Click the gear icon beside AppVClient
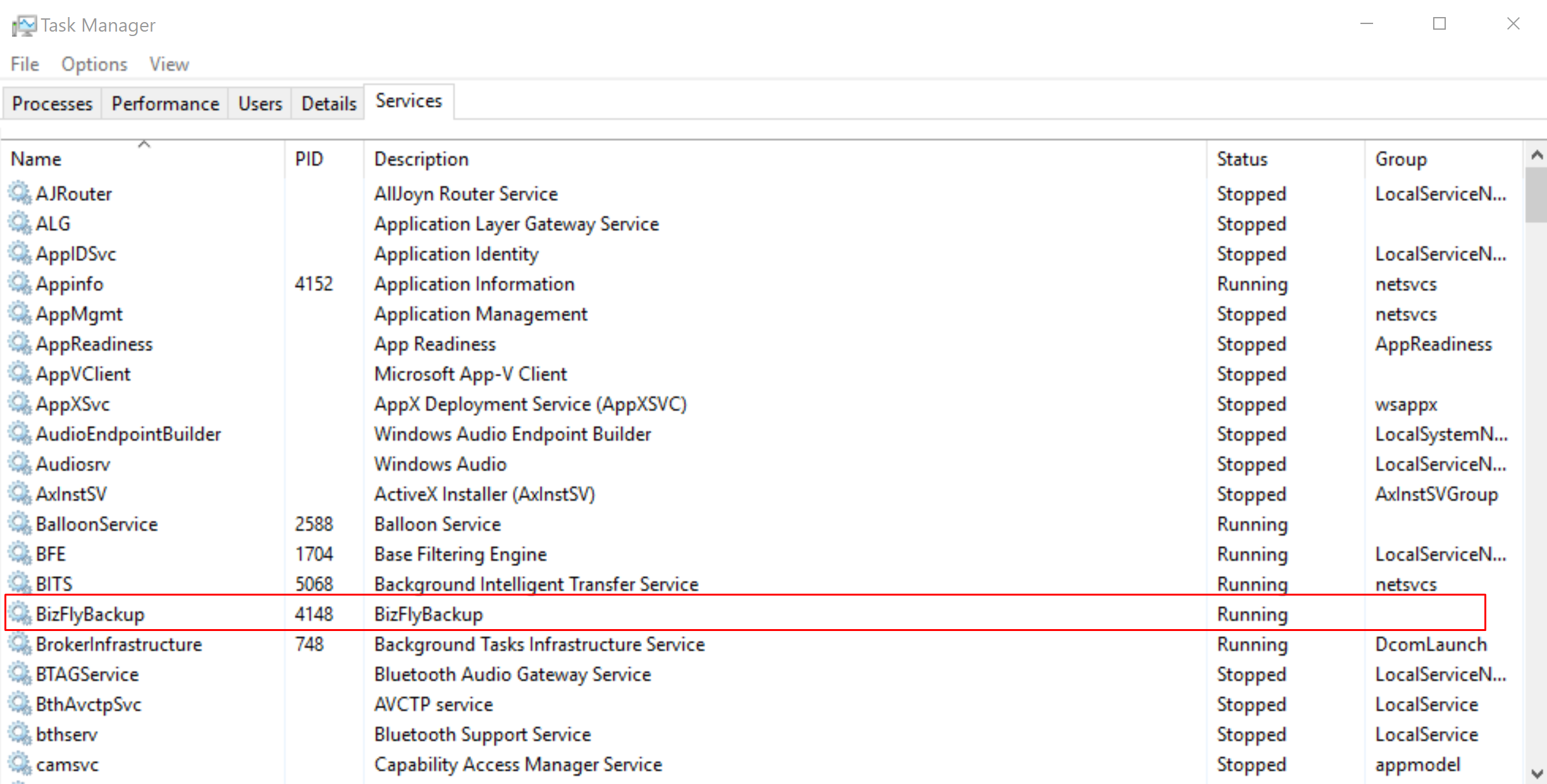Screen dimensions: 1547x784 tap(20, 374)
